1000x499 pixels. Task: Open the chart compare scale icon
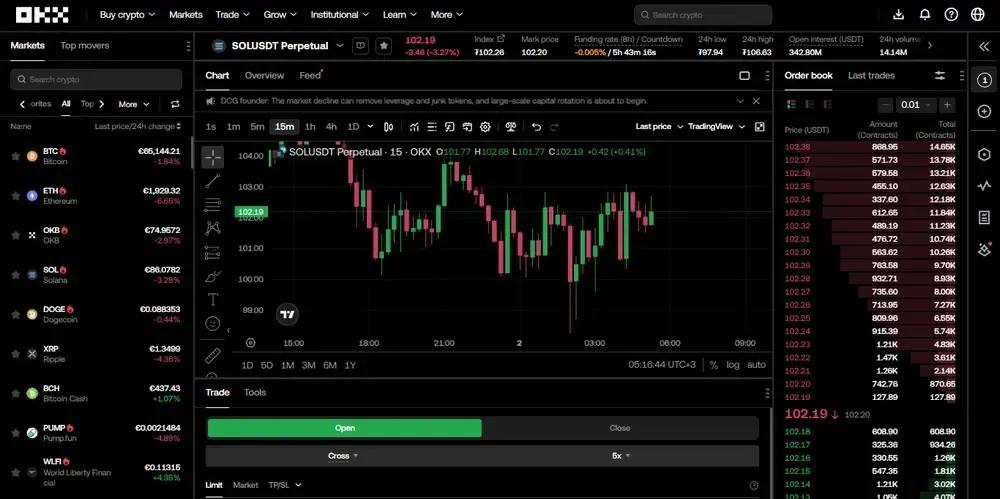510,127
